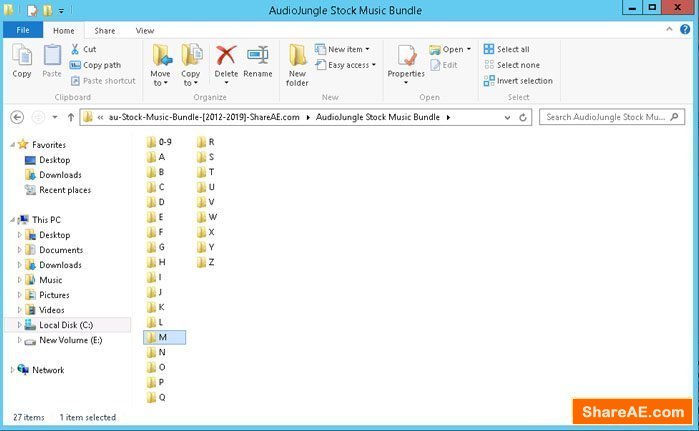
Task: Click the Paste ribbon icon
Action: coord(52,56)
